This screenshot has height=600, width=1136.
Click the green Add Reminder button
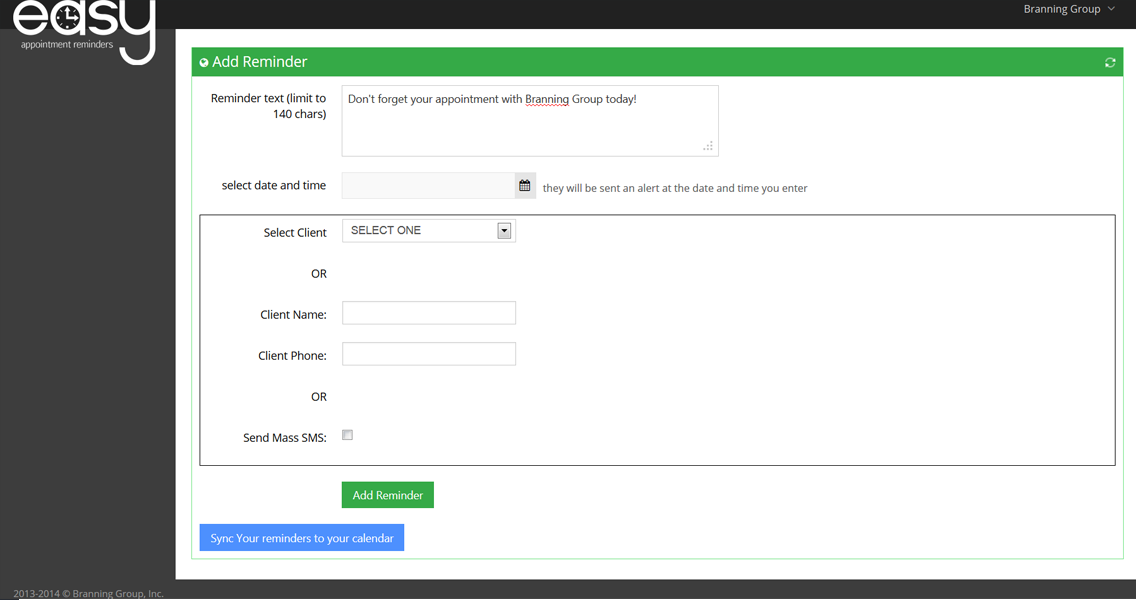pyautogui.click(x=388, y=495)
